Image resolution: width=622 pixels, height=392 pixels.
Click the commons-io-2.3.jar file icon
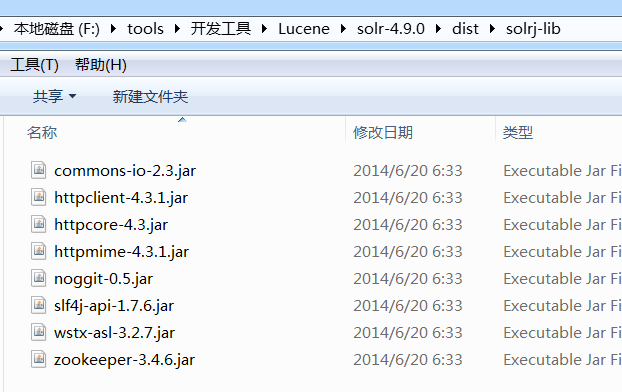tap(38, 170)
